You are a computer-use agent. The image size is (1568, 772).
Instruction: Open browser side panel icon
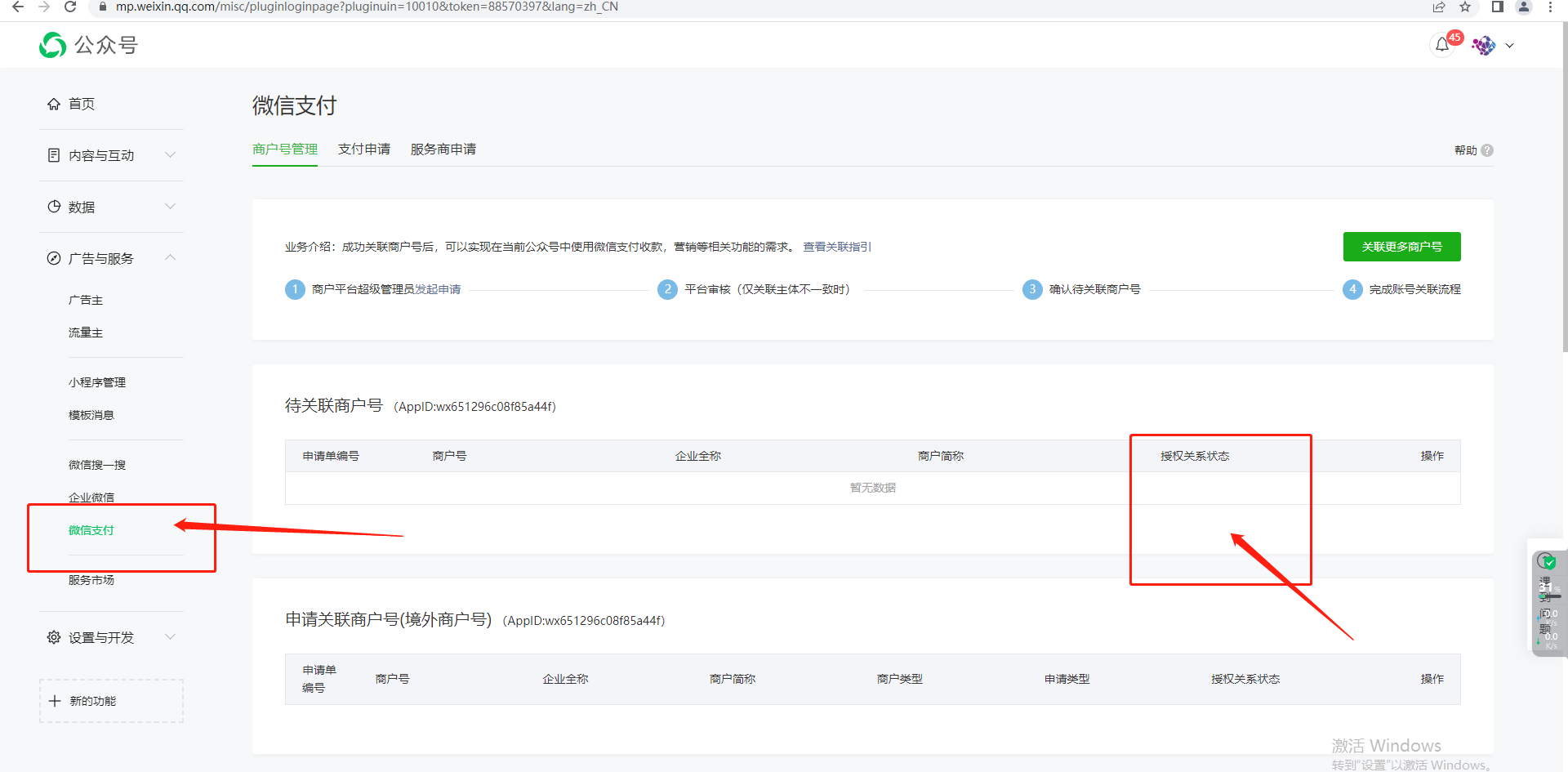[1497, 7]
